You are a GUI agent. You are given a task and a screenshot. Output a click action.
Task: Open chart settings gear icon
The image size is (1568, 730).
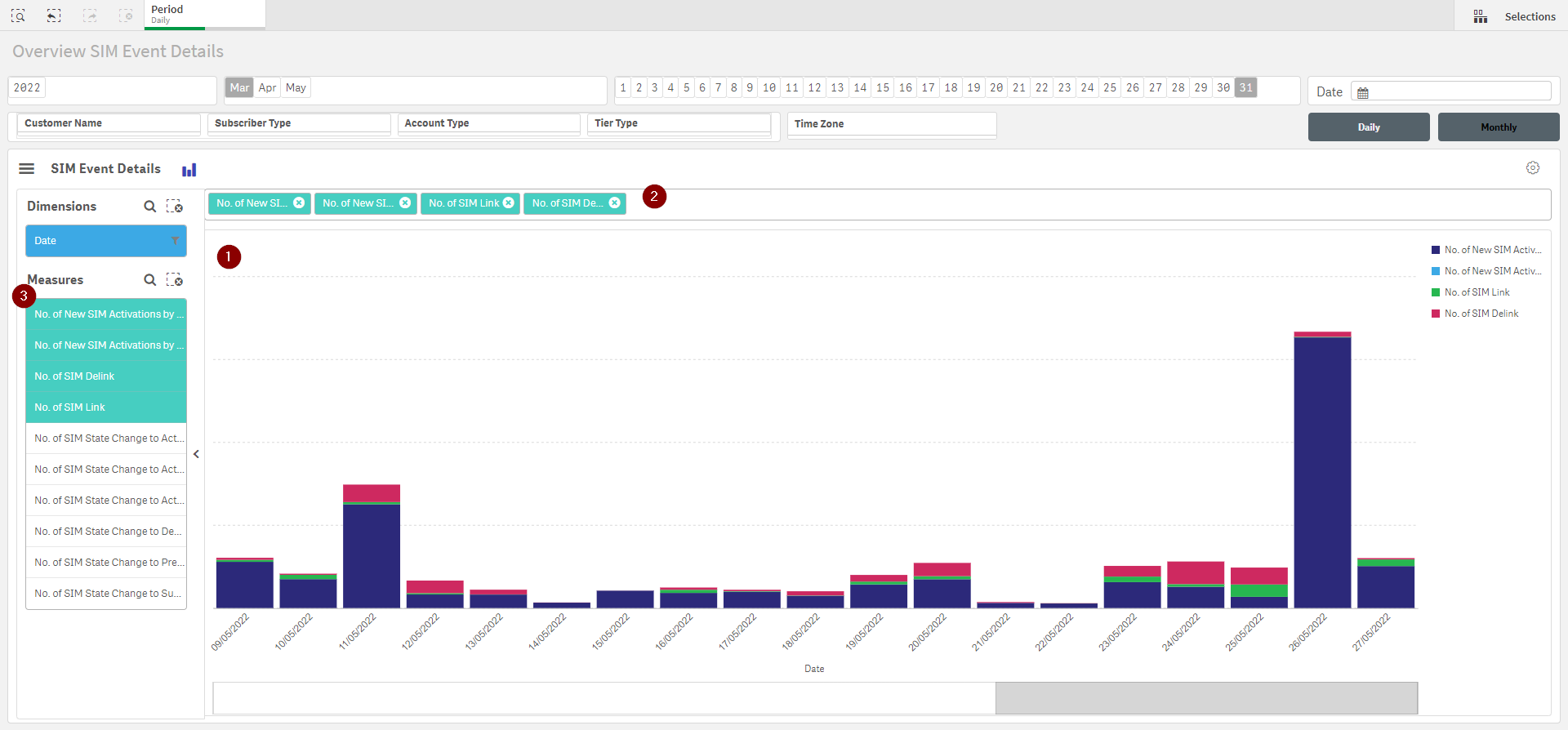[1532, 167]
